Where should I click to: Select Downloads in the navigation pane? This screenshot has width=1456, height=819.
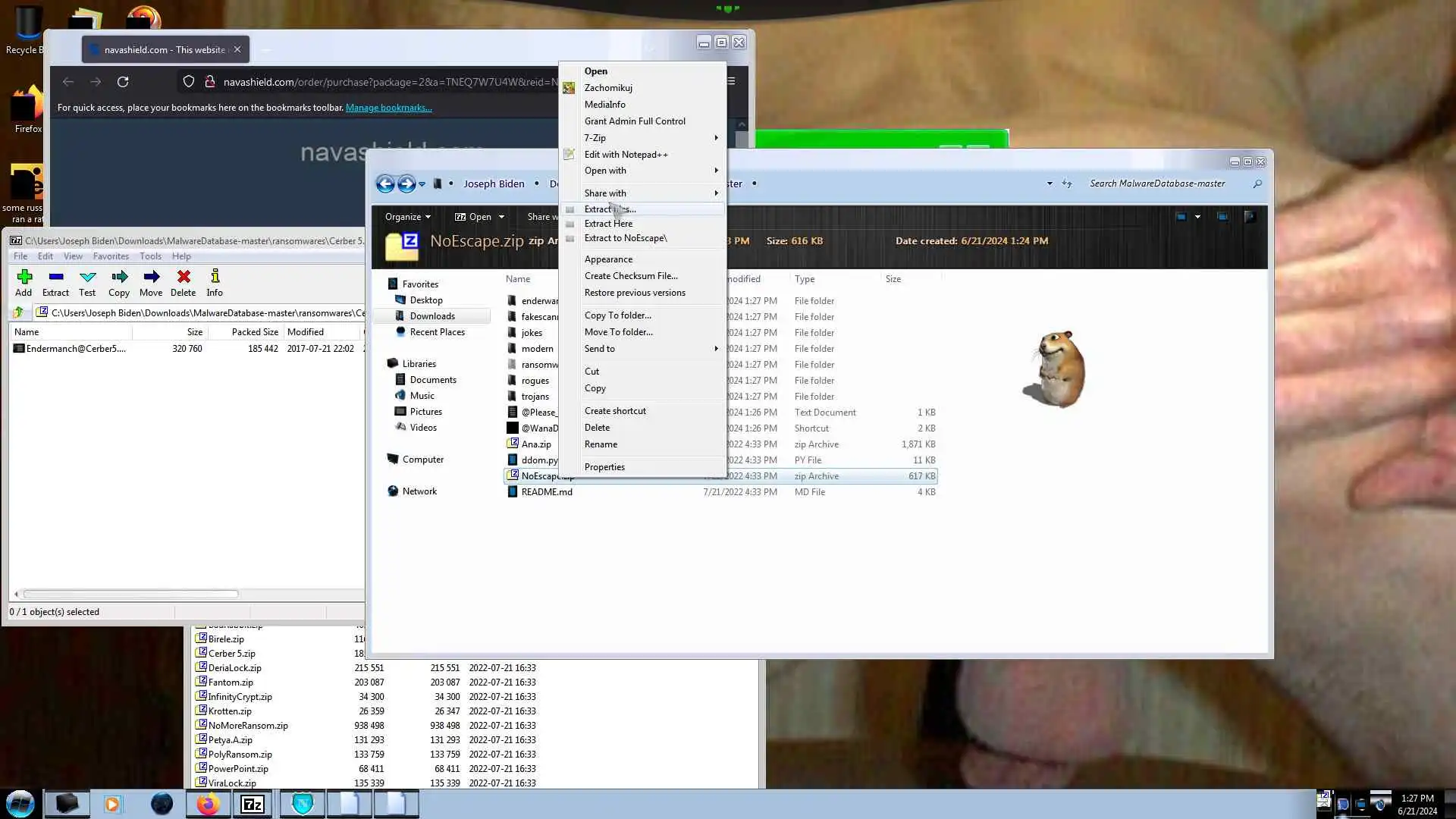[x=432, y=316]
